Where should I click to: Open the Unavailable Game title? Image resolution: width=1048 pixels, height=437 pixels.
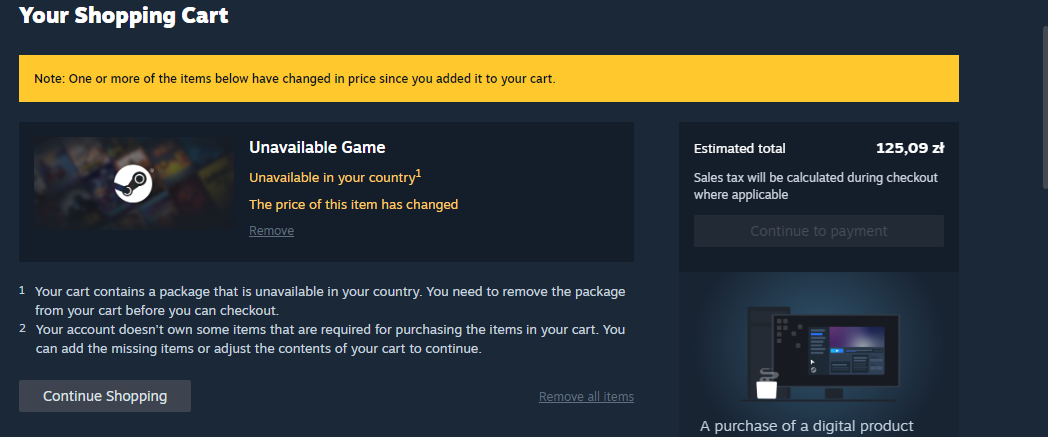317,148
